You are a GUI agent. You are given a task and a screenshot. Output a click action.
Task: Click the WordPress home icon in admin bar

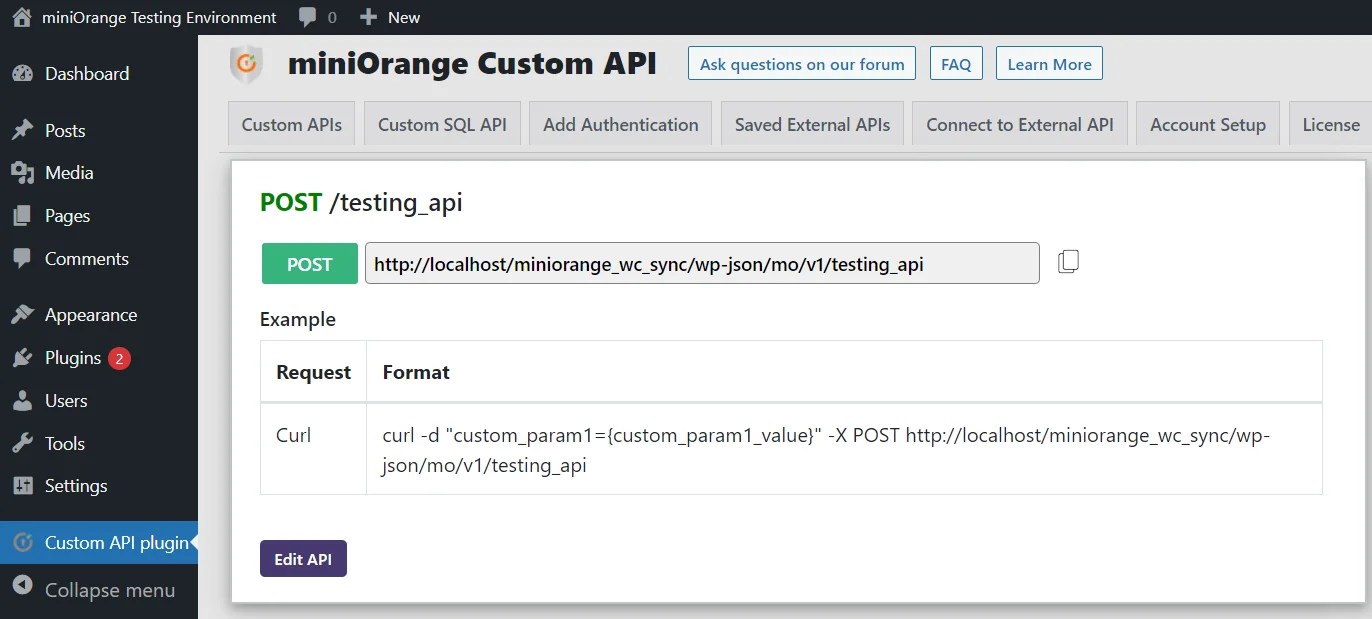pos(21,17)
